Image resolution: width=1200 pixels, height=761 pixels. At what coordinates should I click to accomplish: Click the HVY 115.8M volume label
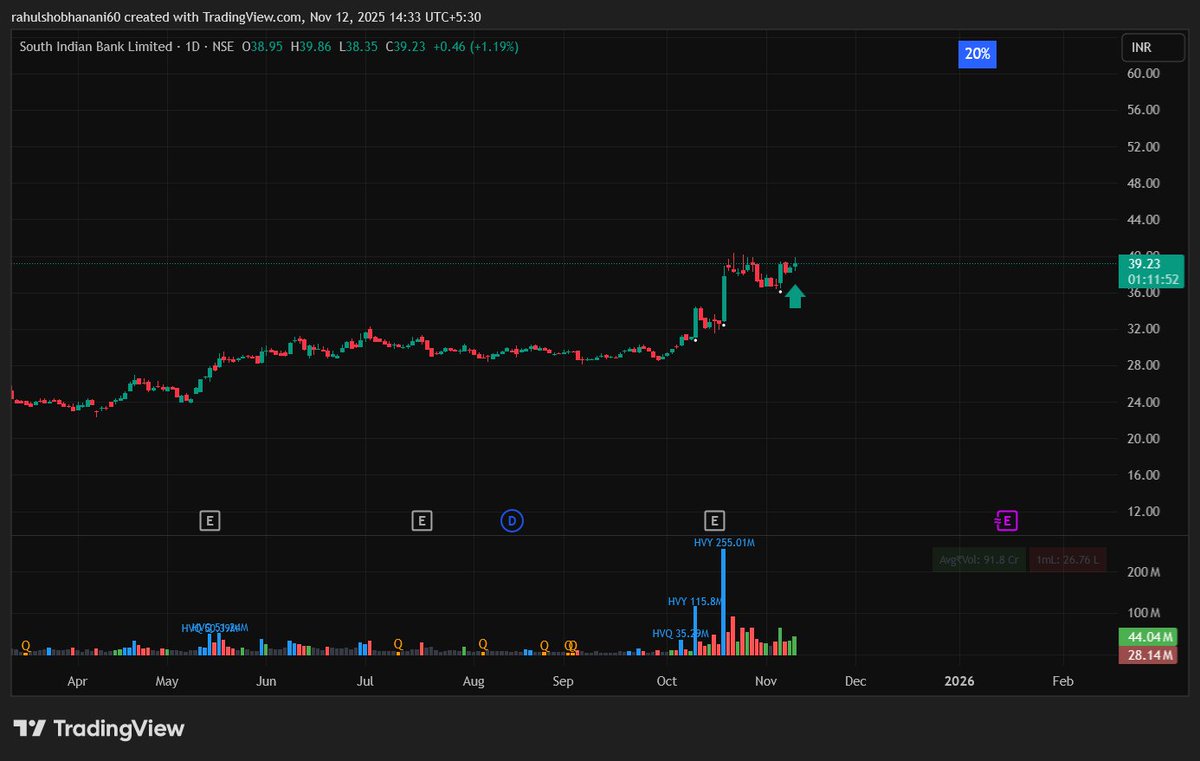pyautogui.click(x=694, y=602)
